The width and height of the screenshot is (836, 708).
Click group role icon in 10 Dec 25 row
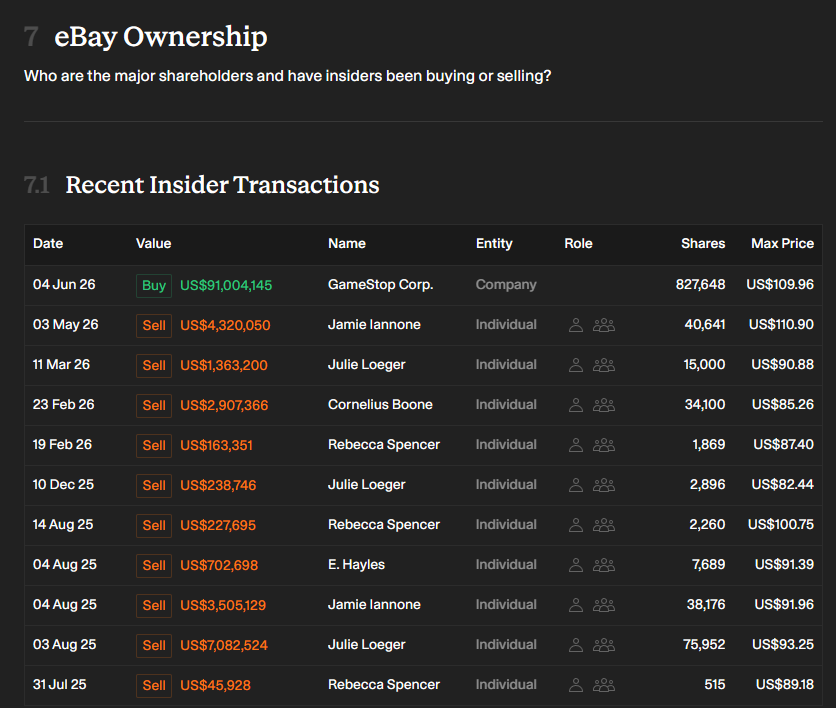pyautogui.click(x=604, y=485)
